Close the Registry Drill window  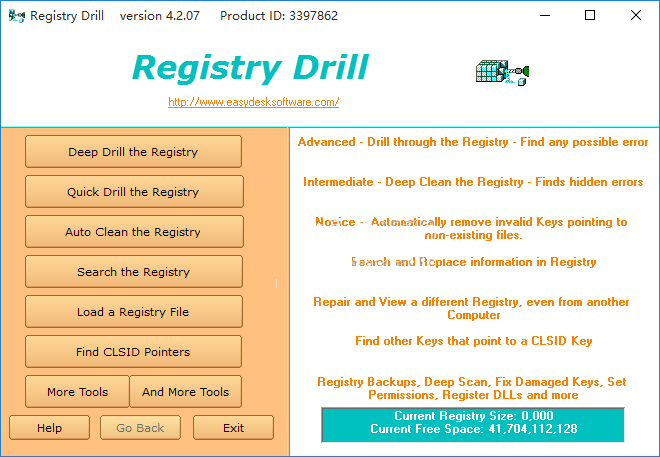636,16
